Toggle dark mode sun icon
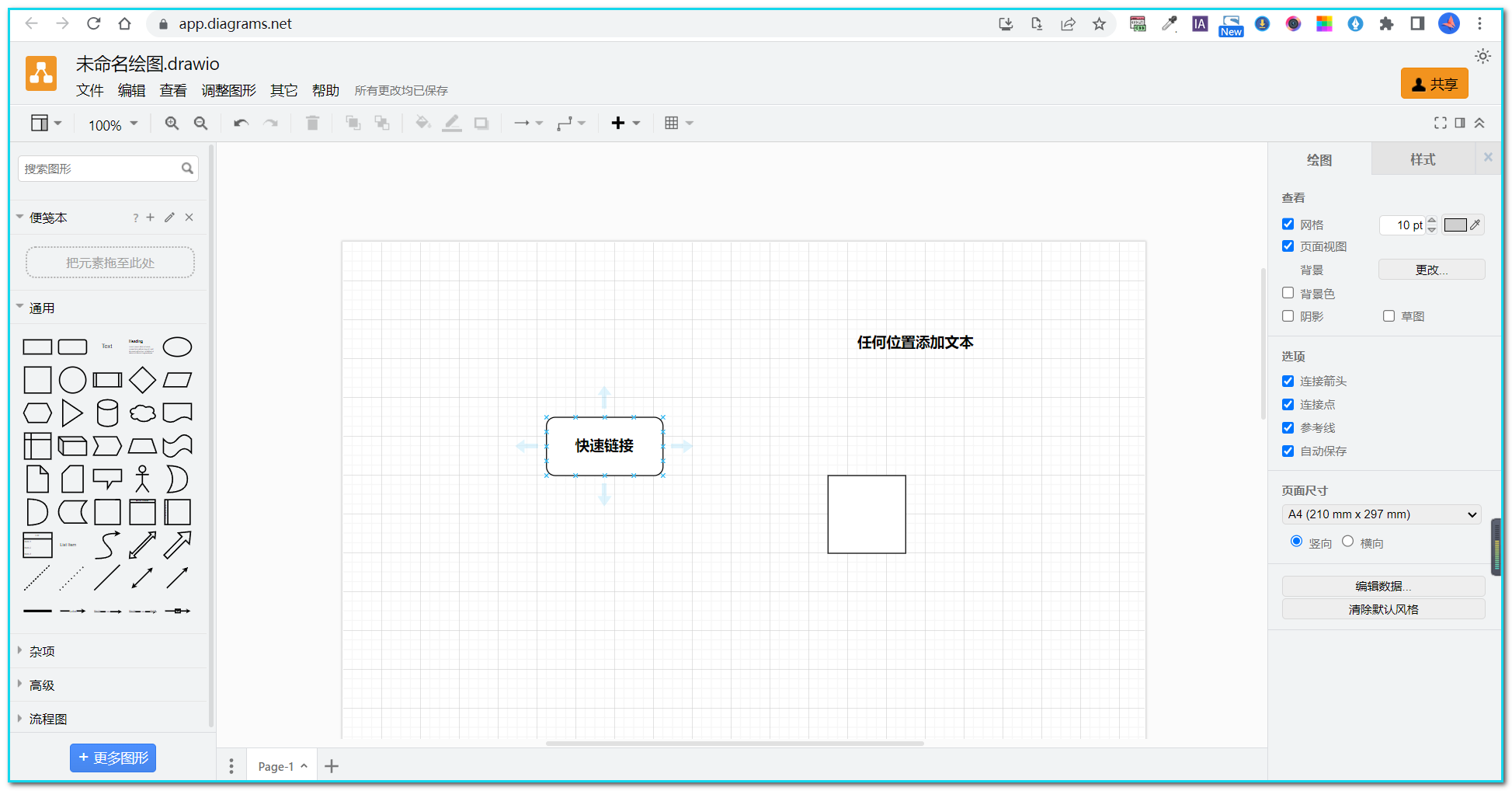This screenshot has width=1512, height=791. (x=1482, y=56)
